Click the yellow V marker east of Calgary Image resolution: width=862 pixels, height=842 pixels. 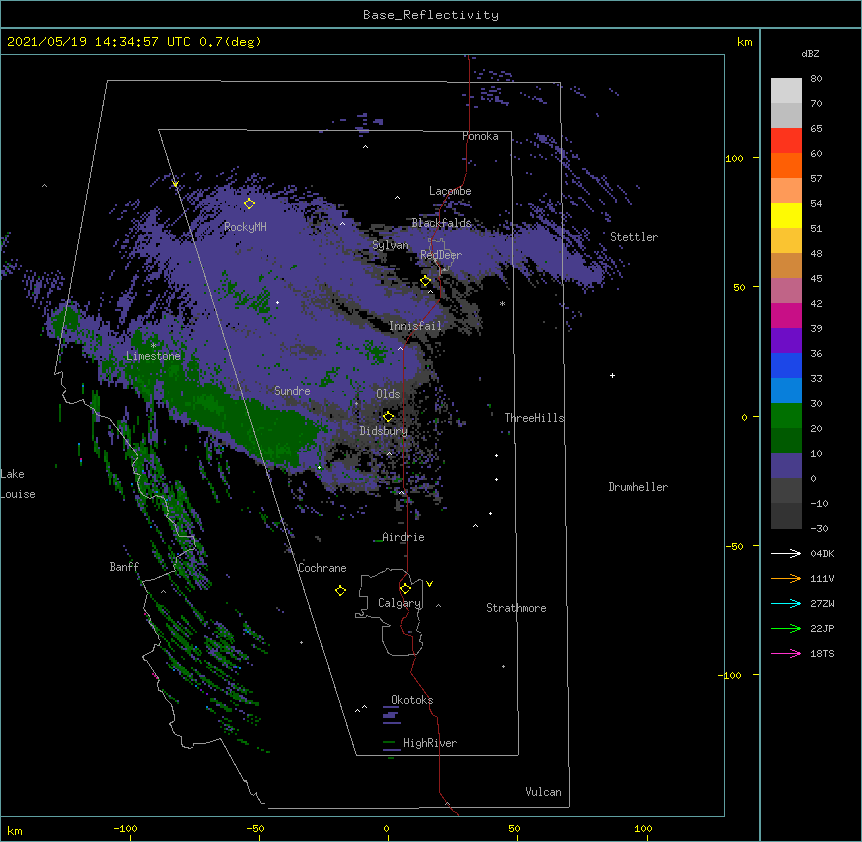(x=429, y=584)
